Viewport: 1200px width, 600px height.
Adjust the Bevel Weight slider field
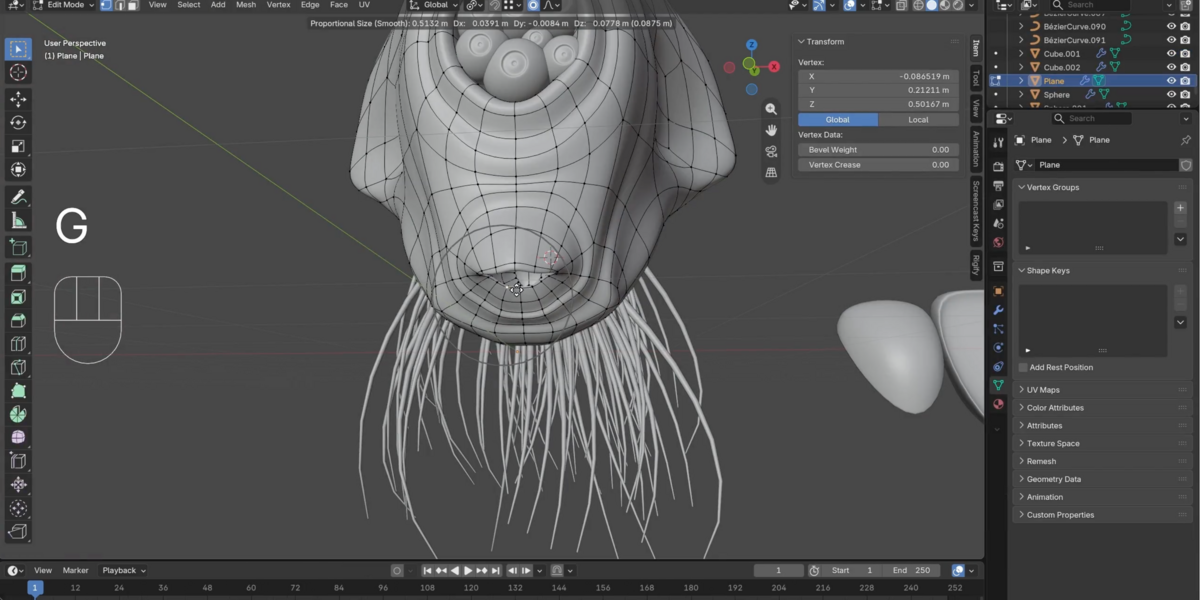[877, 150]
